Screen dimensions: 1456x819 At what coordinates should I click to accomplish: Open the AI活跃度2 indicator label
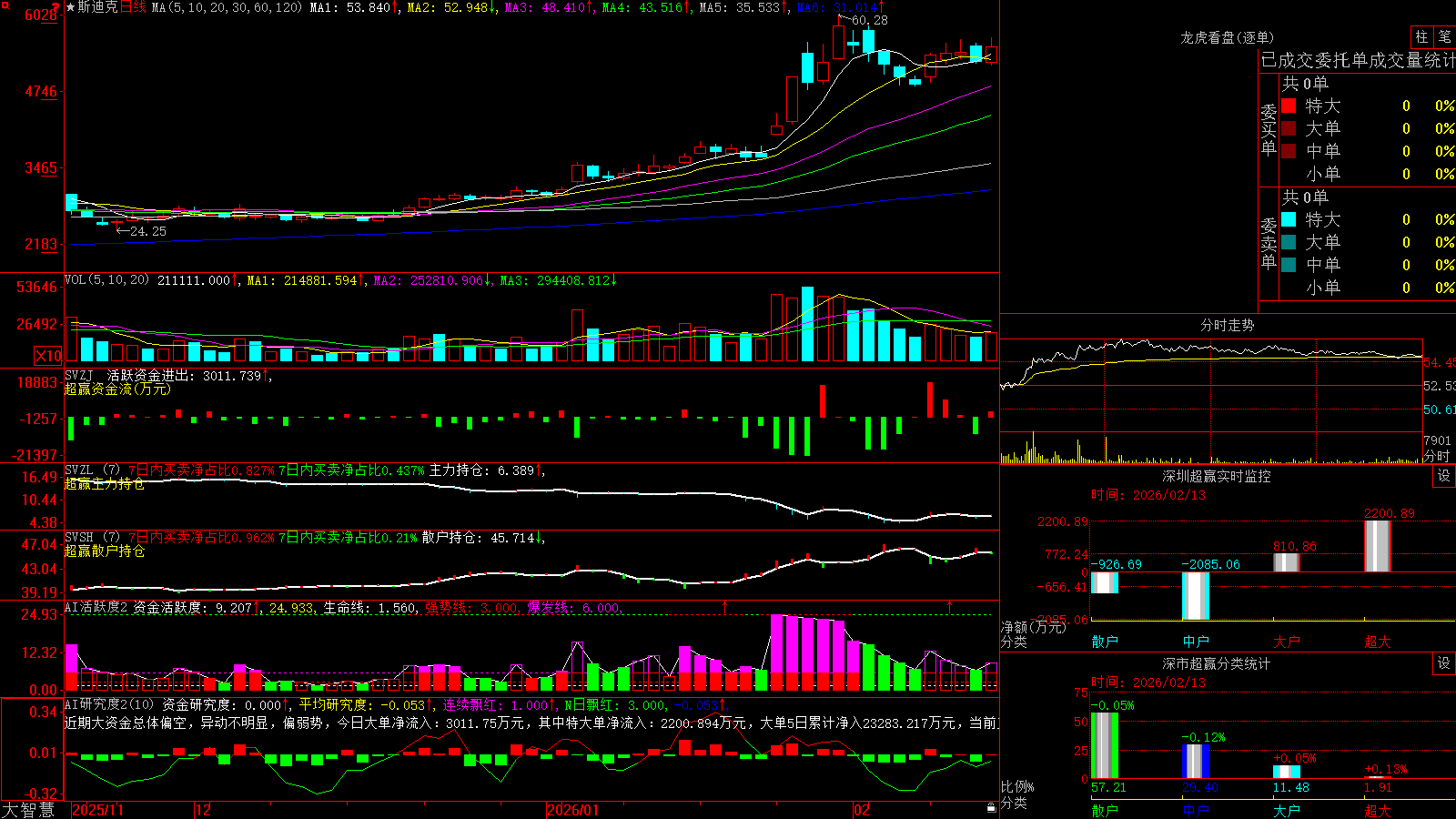click(95, 607)
